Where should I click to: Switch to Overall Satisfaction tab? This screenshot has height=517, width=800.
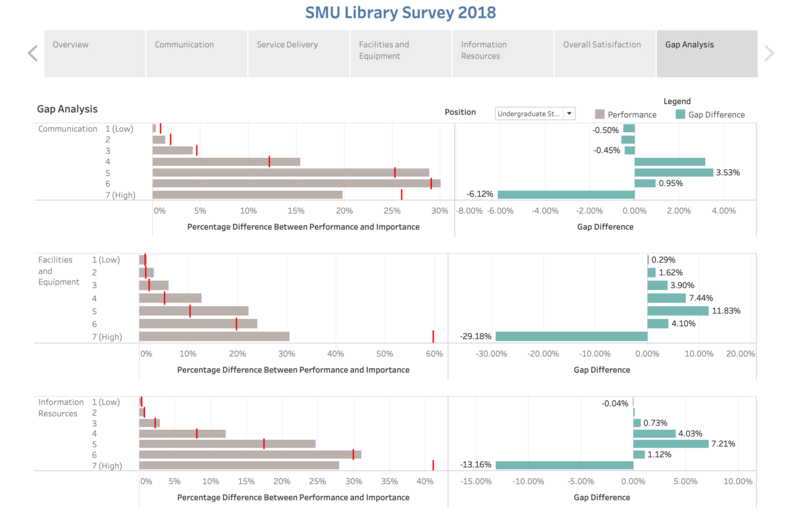(x=605, y=54)
